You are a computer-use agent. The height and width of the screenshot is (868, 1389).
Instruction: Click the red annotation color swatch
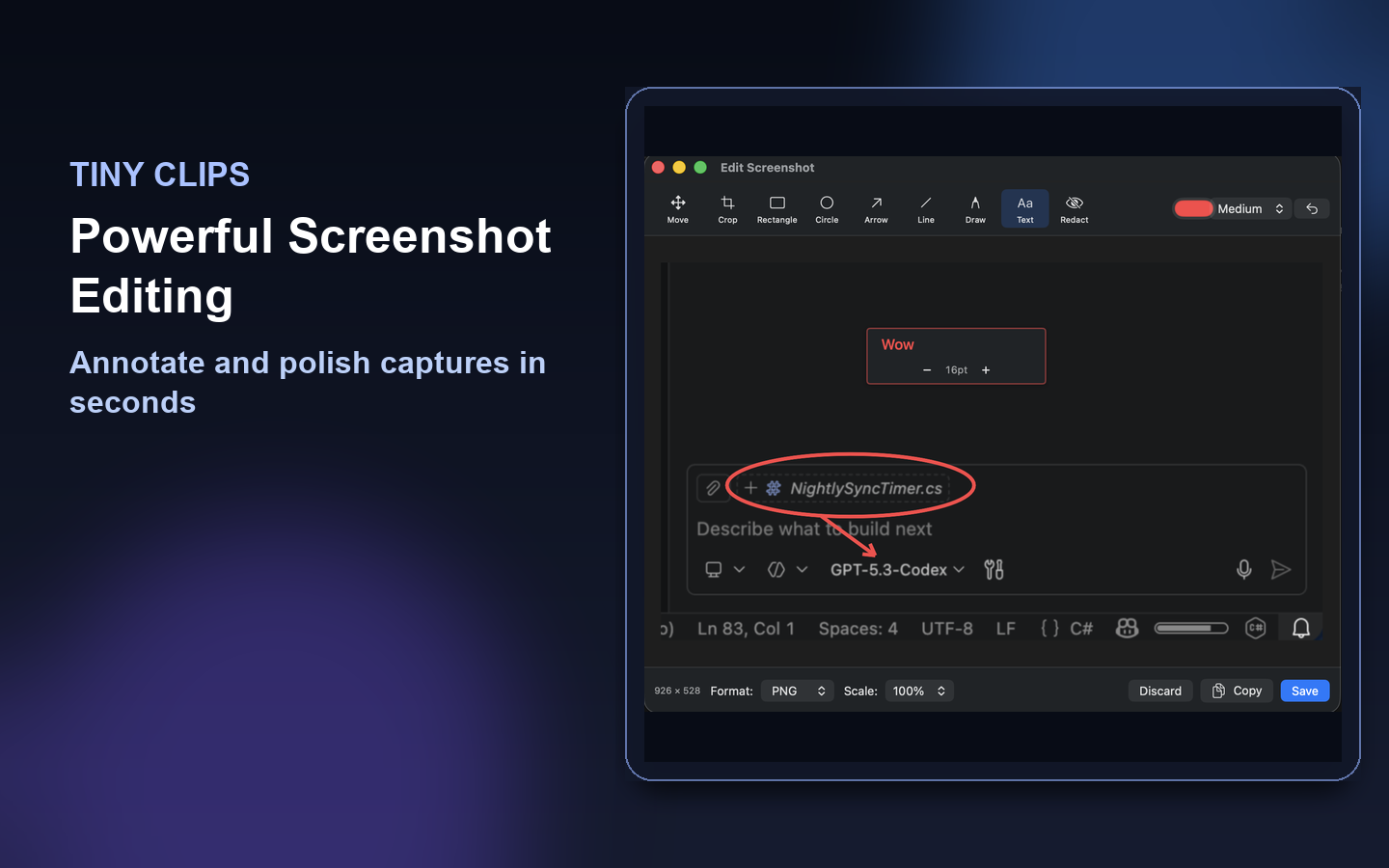pos(1193,208)
